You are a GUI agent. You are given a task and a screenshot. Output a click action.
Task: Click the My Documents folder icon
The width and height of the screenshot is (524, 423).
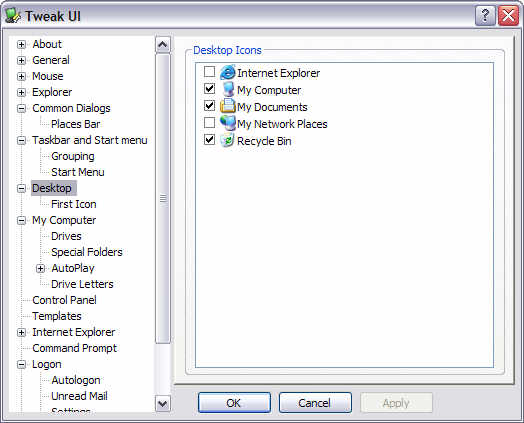228,106
